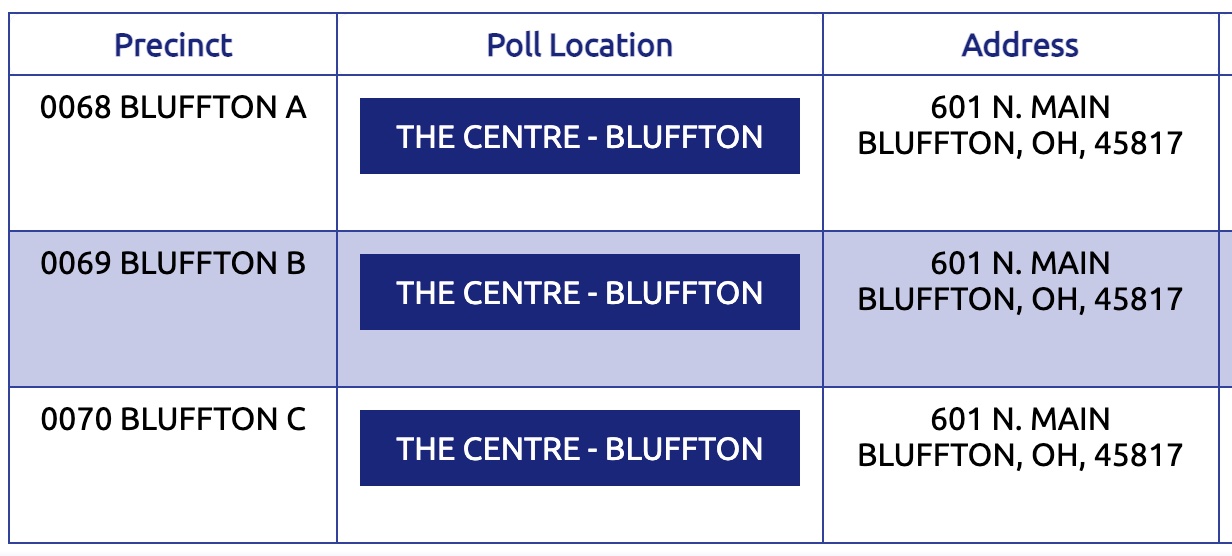1232x556 pixels.
Task: Sort by the Precinct column header
Action: pos(173,45)
